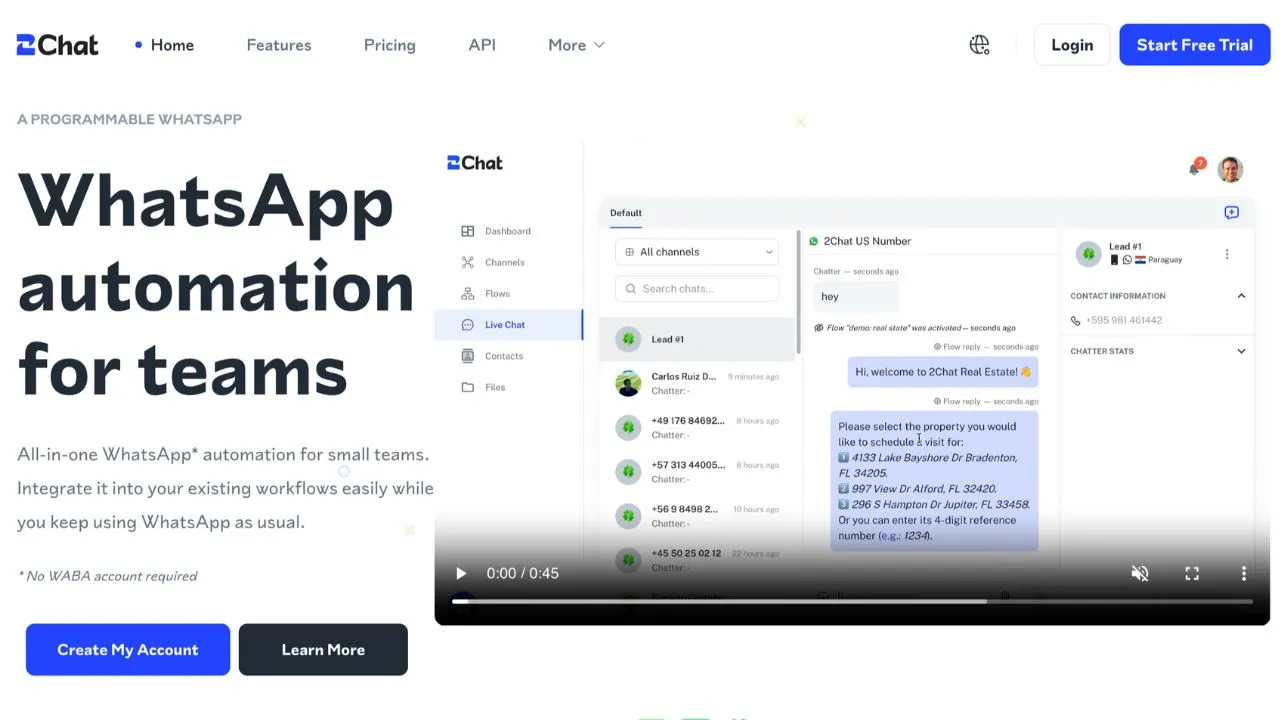1280x720 pixels.
Task: Click the Search chats input field
Action: [697, 288]
